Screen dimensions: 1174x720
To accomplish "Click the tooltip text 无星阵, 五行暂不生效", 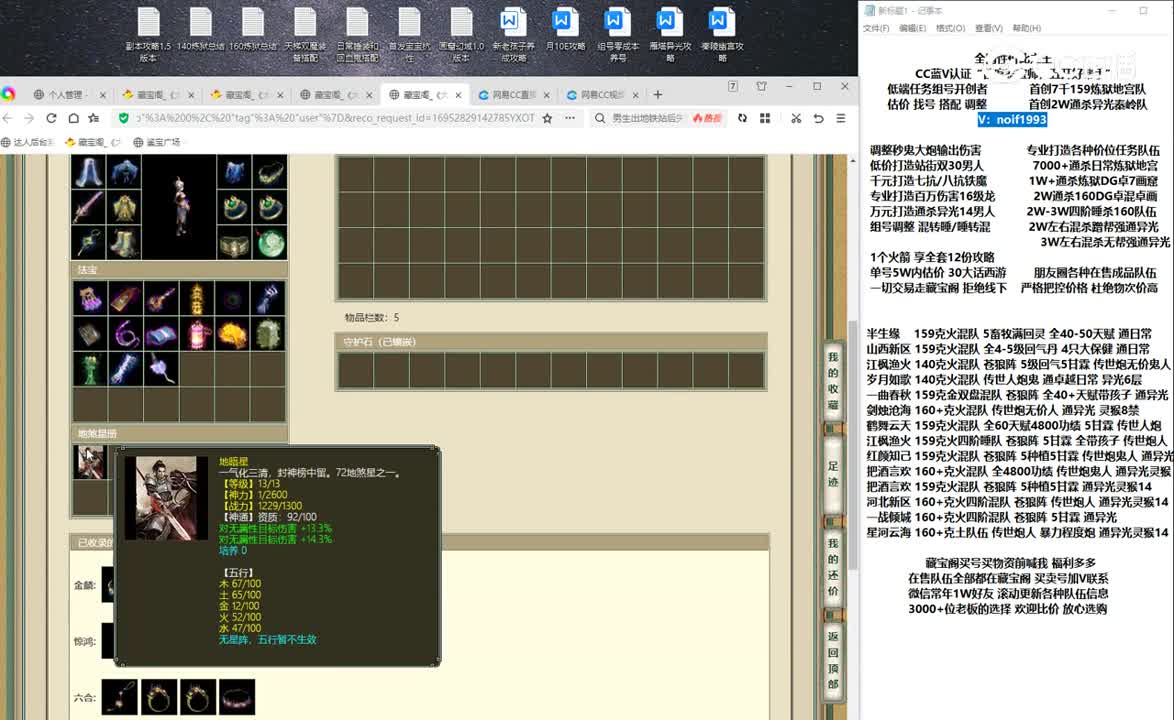I will [267, 640].
